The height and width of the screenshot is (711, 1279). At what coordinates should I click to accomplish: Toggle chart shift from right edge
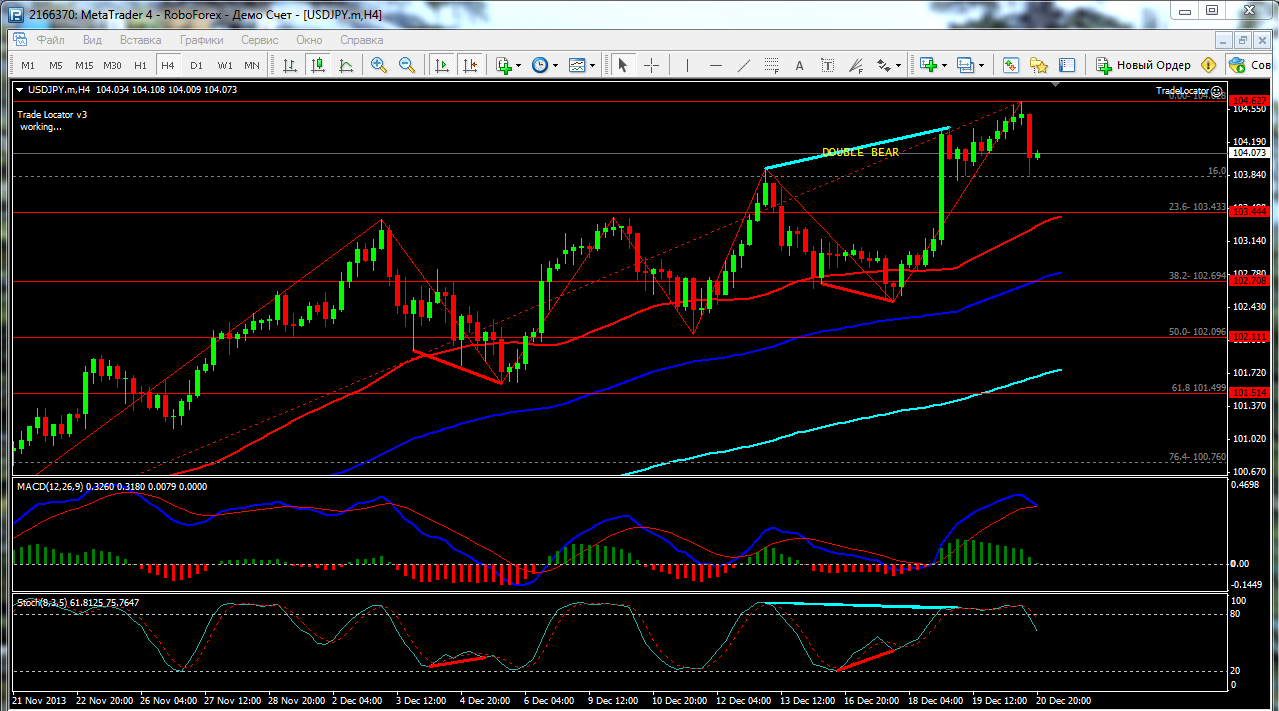pos(469,65)
